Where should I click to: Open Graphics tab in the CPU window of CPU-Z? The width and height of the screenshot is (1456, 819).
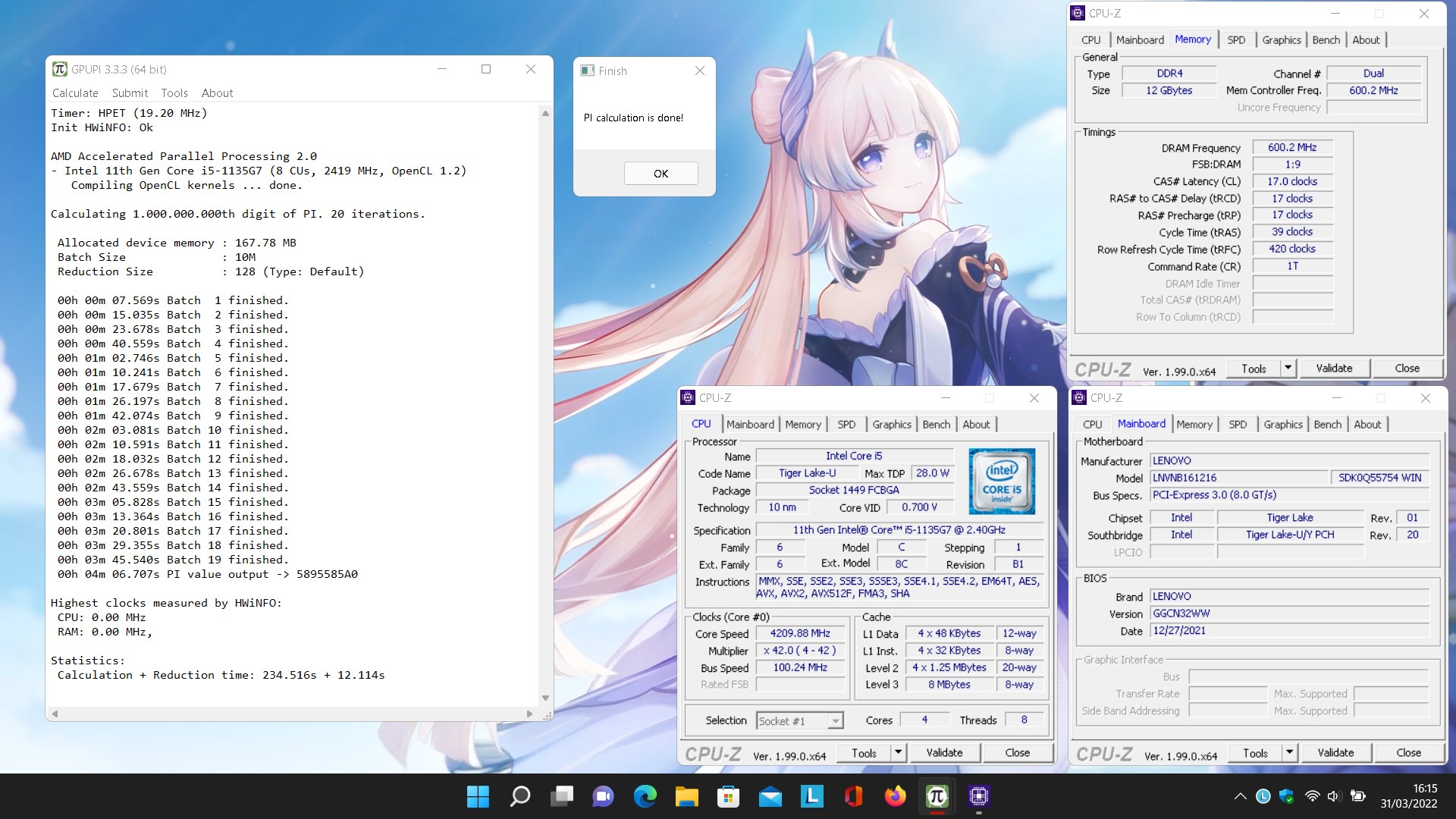[x=892, y=425]
